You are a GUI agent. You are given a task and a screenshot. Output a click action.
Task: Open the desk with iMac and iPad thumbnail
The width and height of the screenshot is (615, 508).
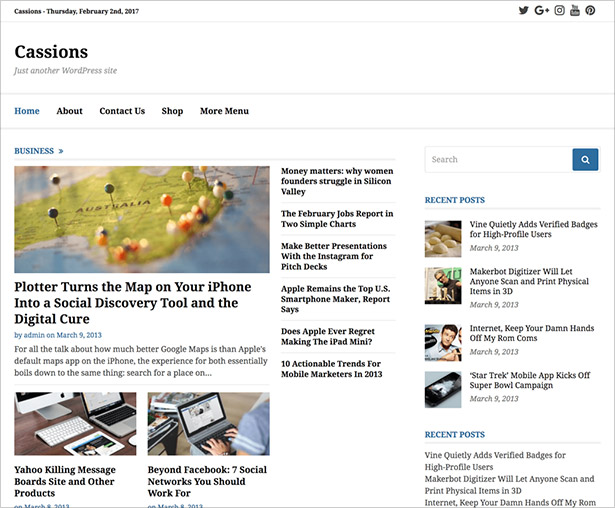[75, 424]
